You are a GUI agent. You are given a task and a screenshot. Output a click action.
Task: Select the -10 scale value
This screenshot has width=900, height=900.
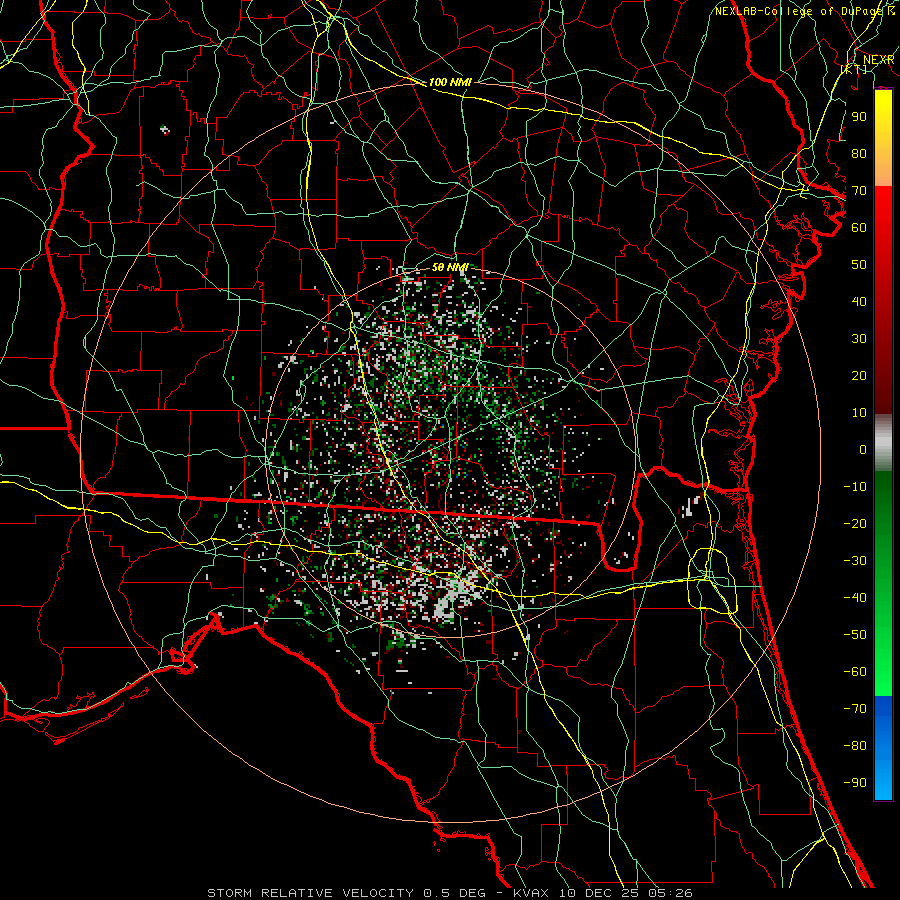pos(855,487)
